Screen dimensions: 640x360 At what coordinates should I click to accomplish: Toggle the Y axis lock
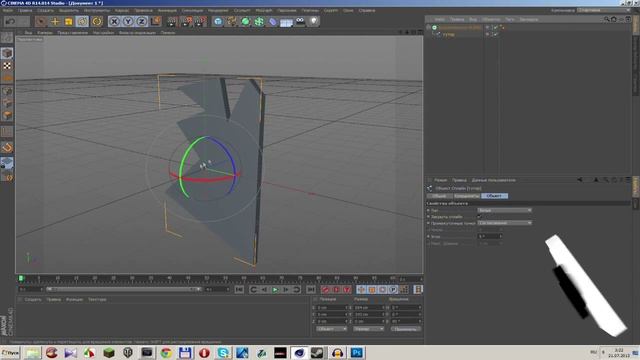point(128,21)
